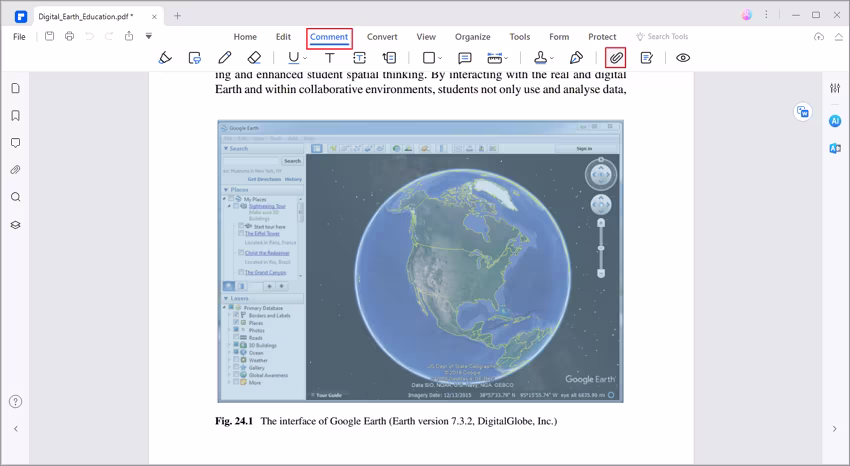The width and height of the screenshot is (850, 466).
Task: Switch to the Edit tab
Action: point(283,37)
